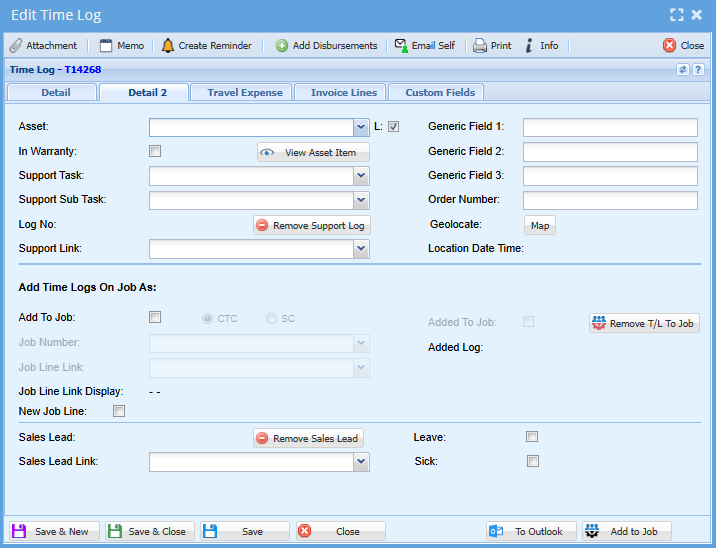716x548 pixels.
Task: Click the Create Reminder bell icon
Action: (168, 46)
